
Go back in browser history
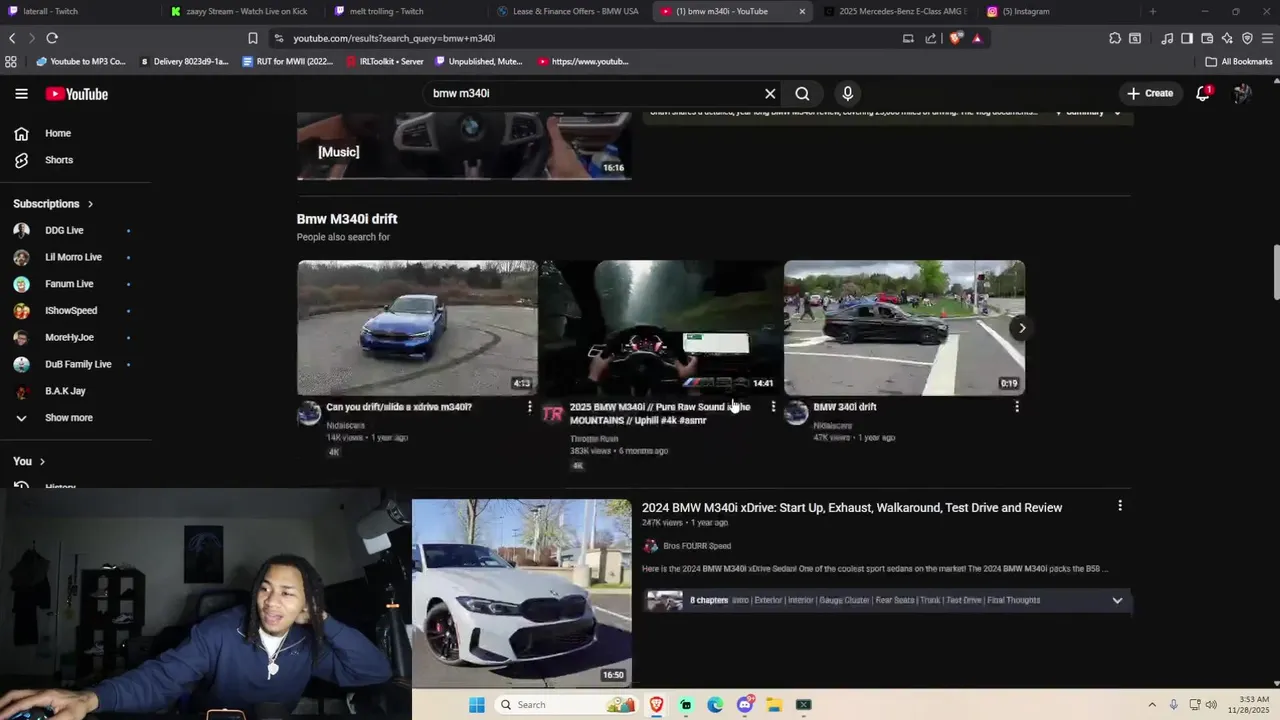click(12, 38)
